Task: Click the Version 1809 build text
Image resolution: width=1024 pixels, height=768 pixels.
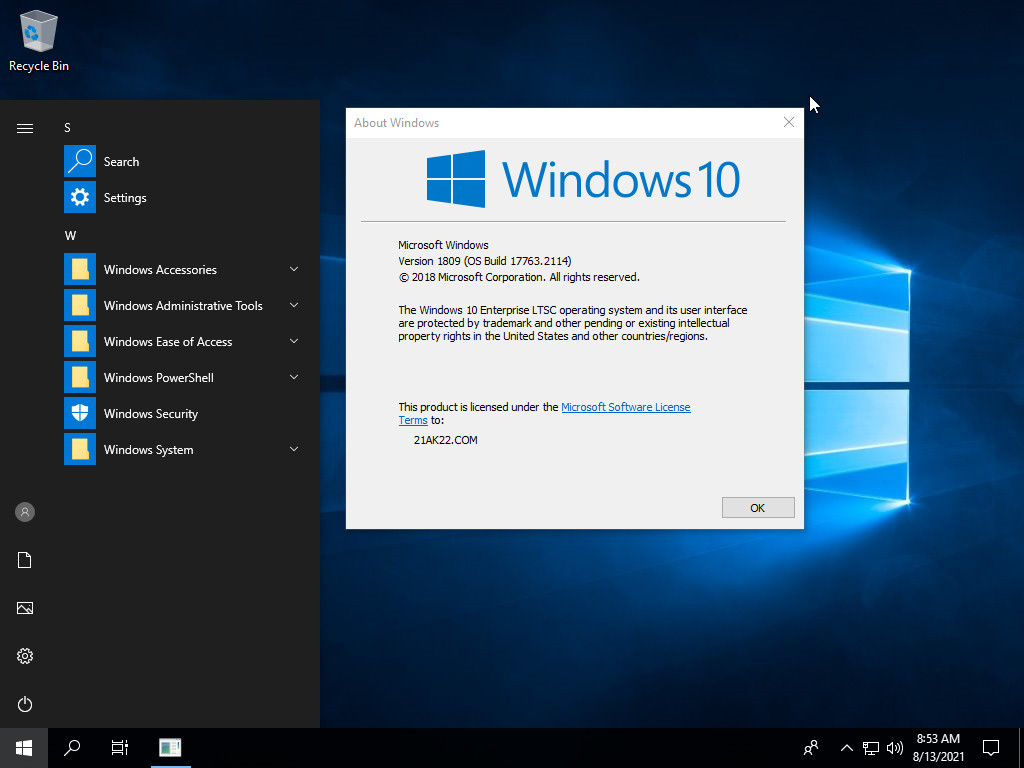Action: [485, 261]
